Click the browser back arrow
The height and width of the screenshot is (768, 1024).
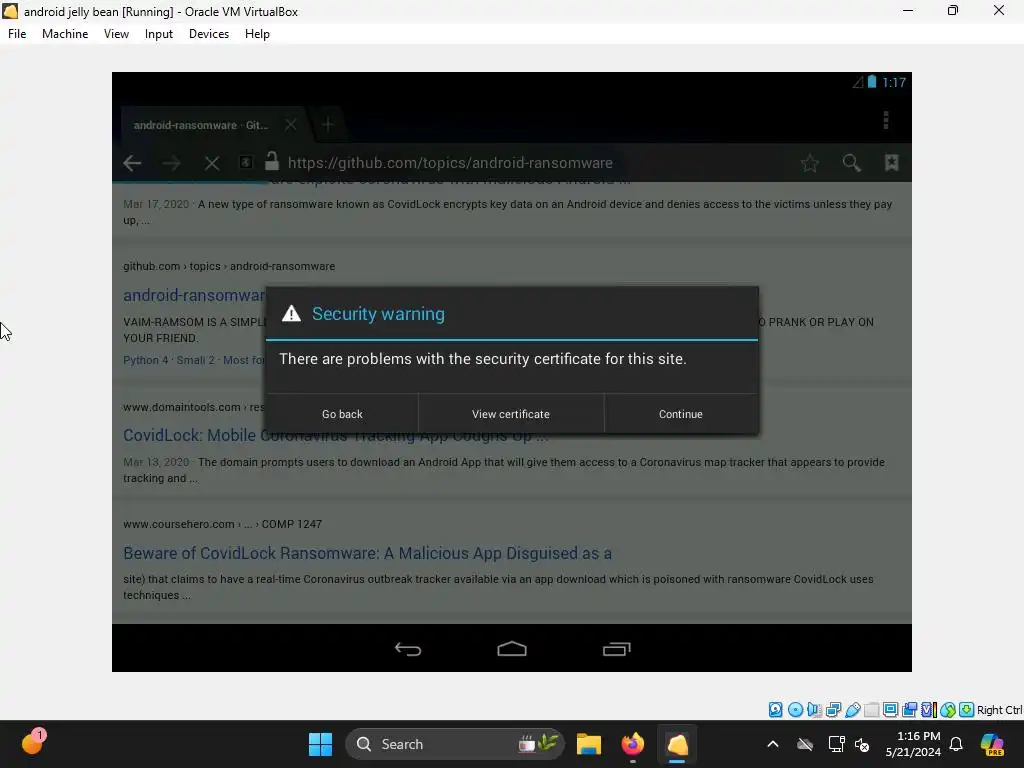point(133,163)
